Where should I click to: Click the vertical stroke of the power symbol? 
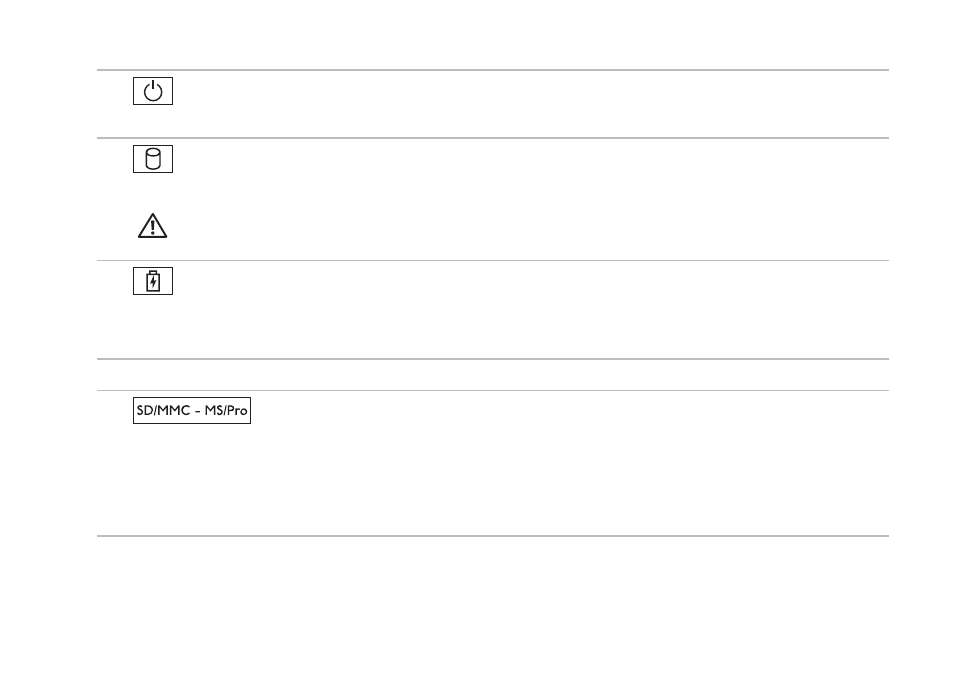click(x=153, y=86)
